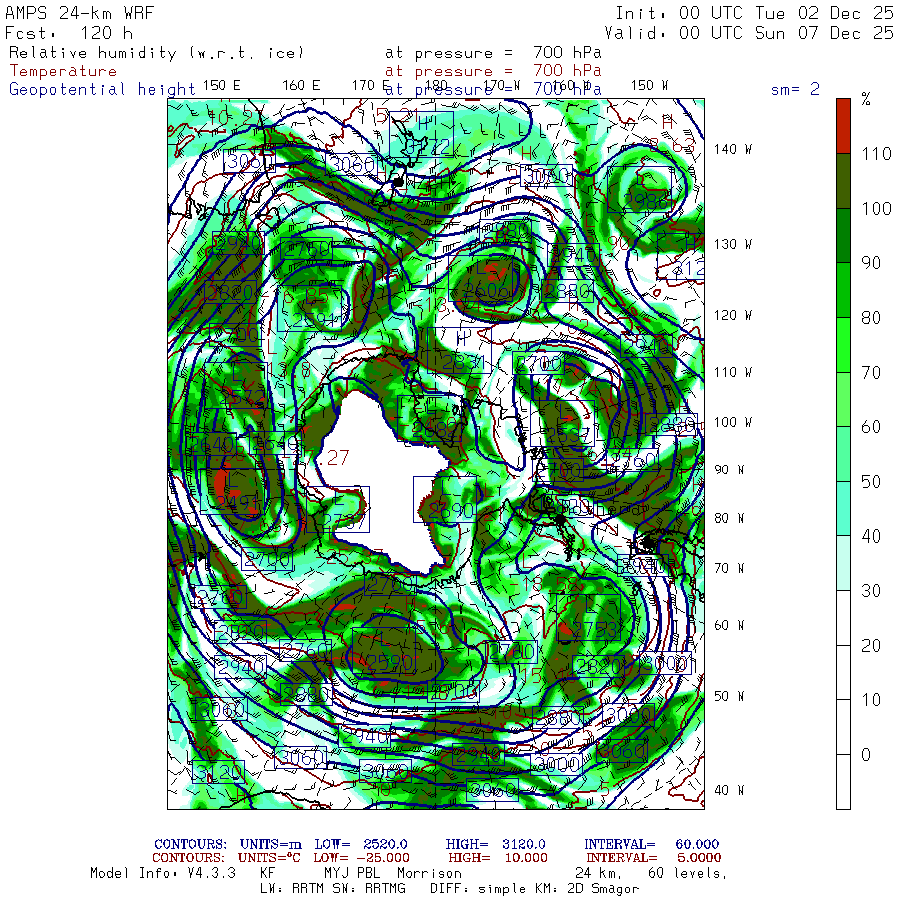Click the Relative humidity legend label
Viewport: 900px width, 900px height.
click(155, 52)
